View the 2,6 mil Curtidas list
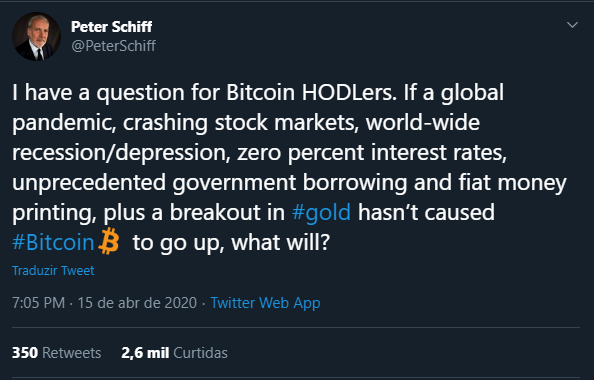 coord(174,353)
